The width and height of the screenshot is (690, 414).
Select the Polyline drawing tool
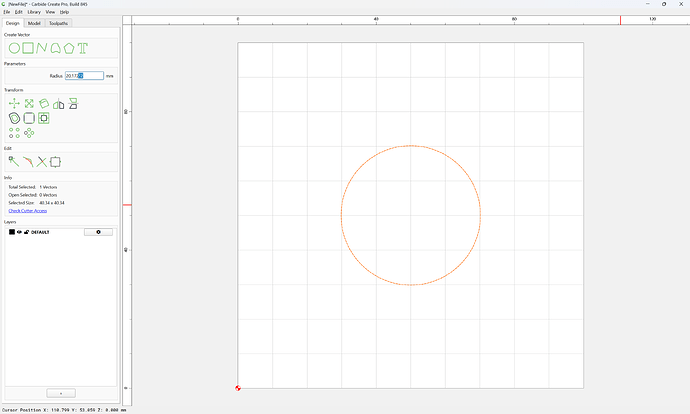coord(42,48)
